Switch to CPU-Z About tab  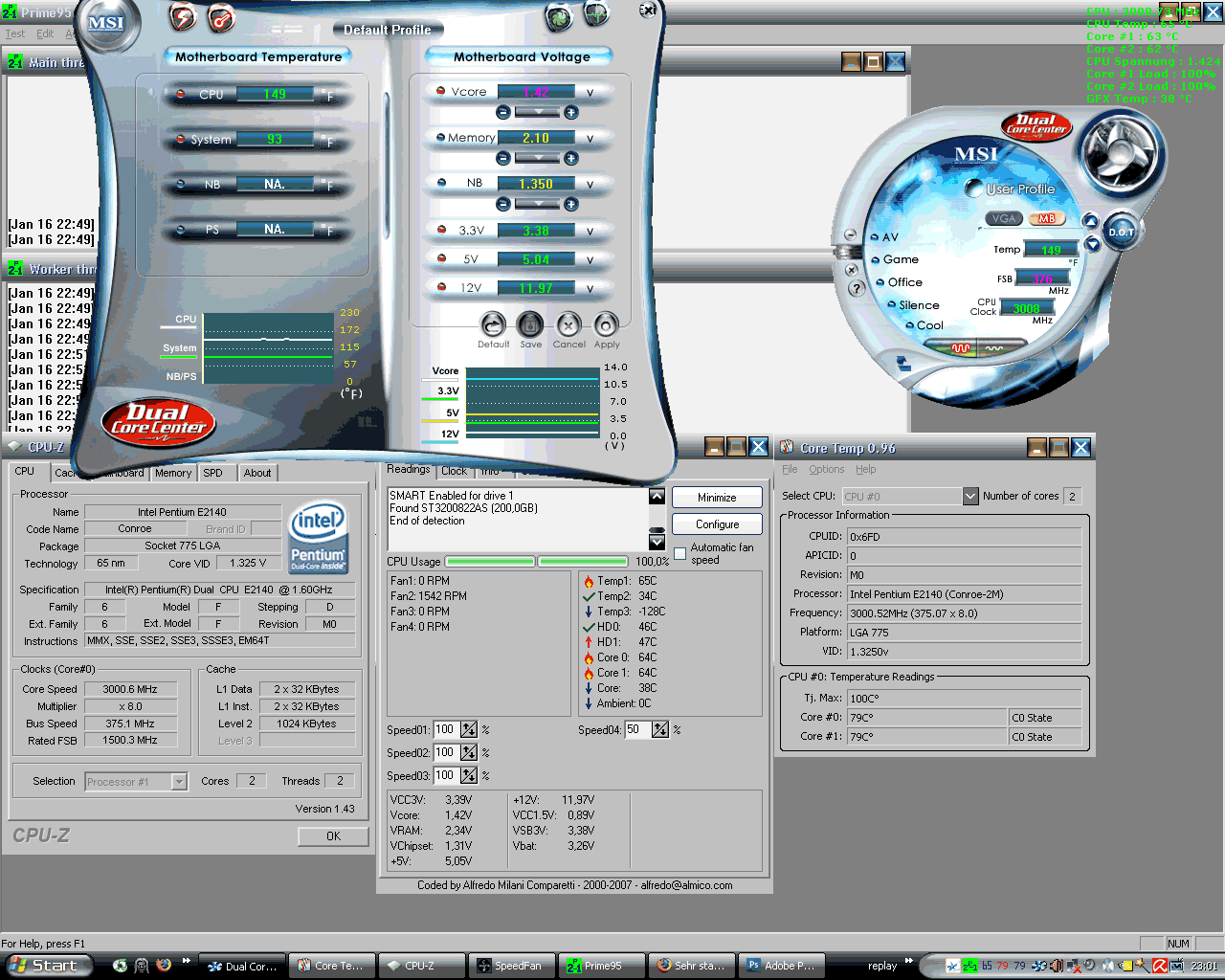[257, 473]
